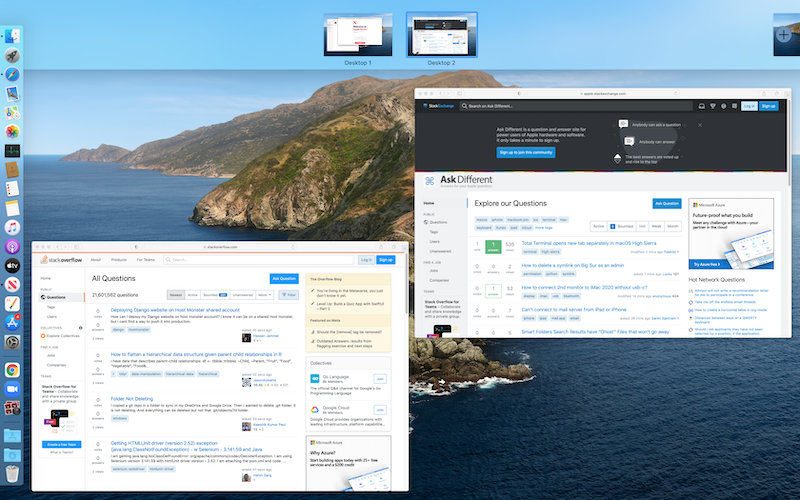Open the Preview app in the Dock
800x500 pixels.
pos(12,93)
